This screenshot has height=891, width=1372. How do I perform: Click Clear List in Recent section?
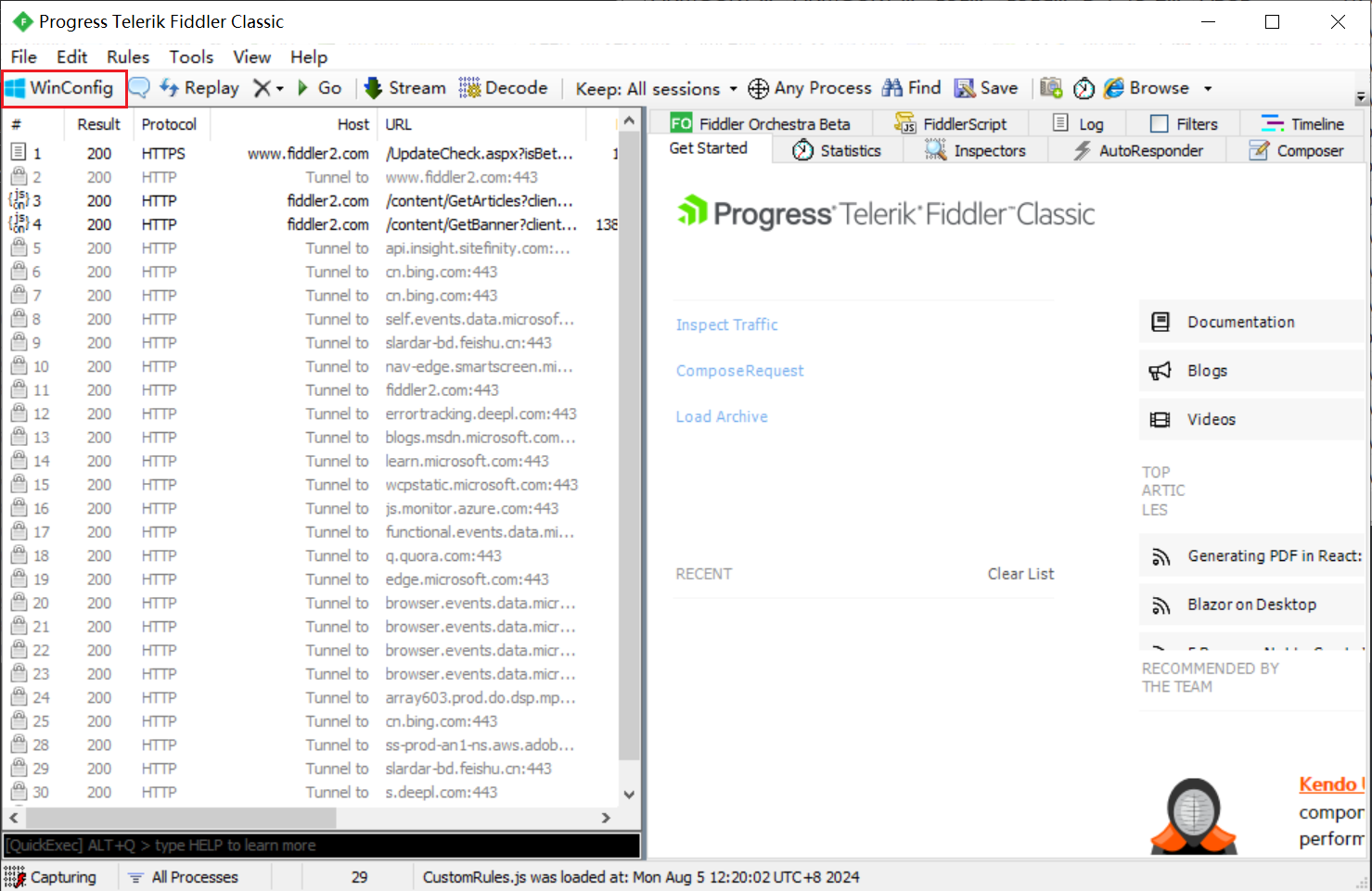point(1020,574)
